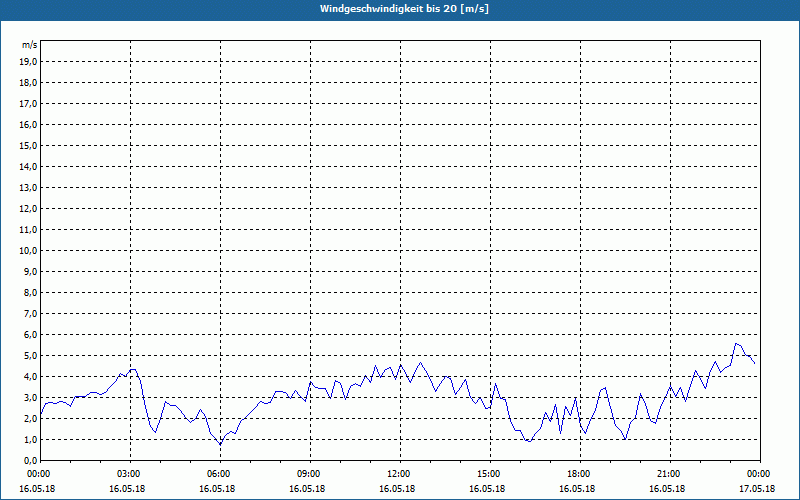Viewport: 800px width, 500px height.
Task: Select the 10,0 y-axis tick label
Action: click(x=28, y=250)
